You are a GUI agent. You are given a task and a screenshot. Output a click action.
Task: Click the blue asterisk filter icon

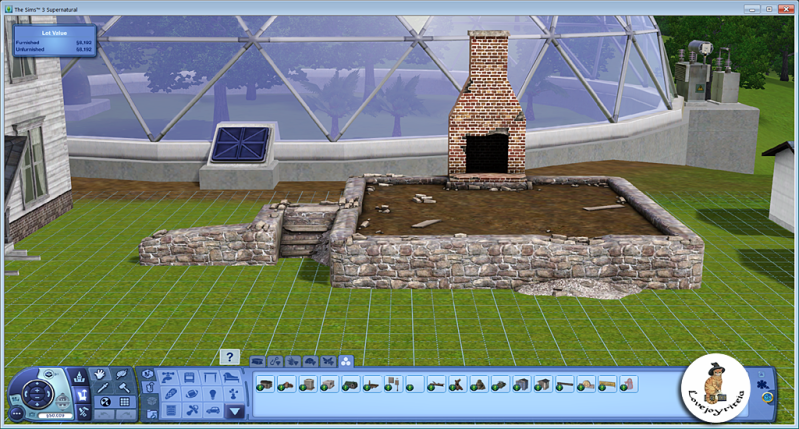tap(763, 385)
